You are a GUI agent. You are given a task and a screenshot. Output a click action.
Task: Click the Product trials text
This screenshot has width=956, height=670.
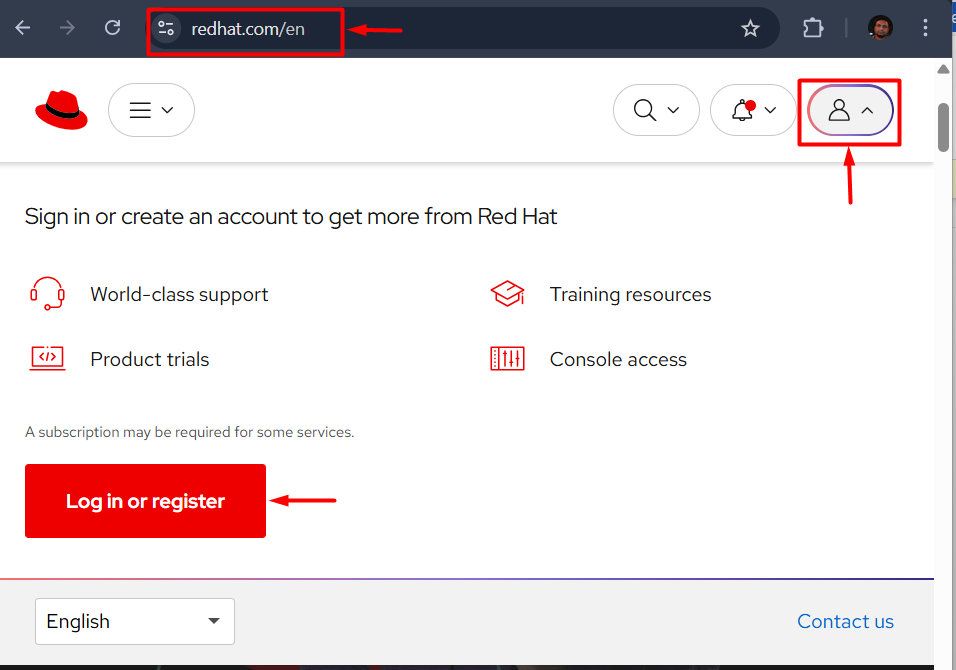(150, 360)
